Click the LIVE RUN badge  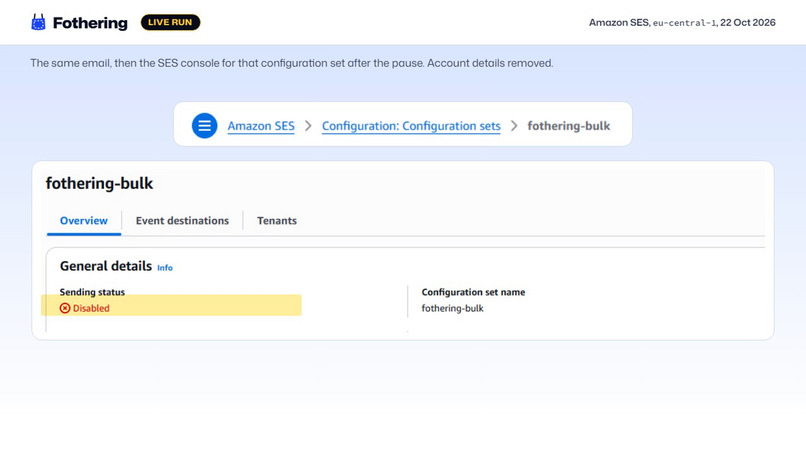click(170, 22)
